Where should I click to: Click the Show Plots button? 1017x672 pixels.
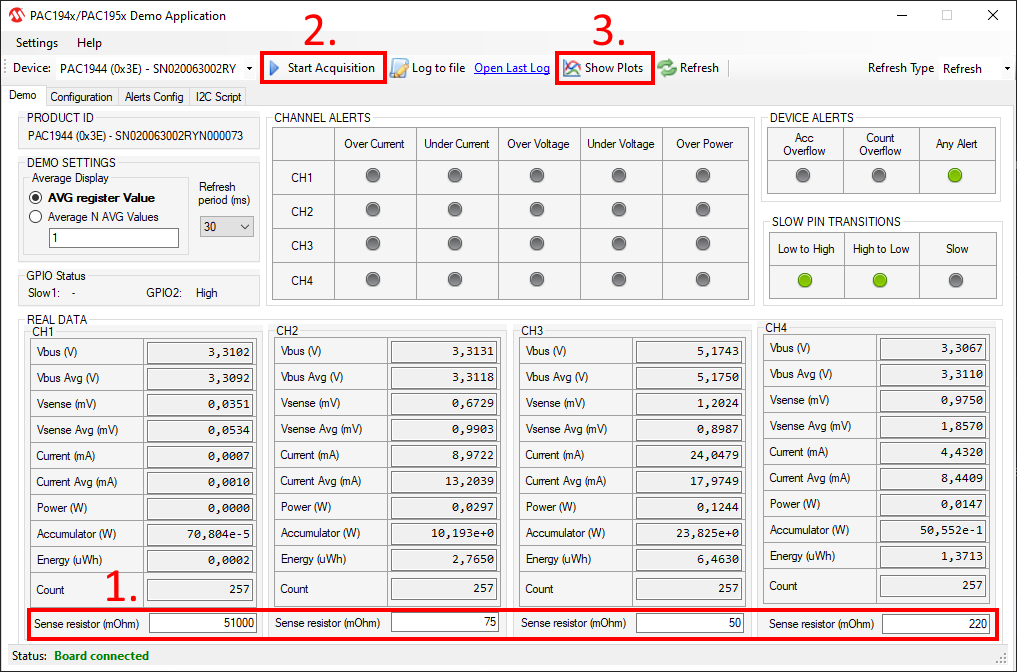click(604, 67)
